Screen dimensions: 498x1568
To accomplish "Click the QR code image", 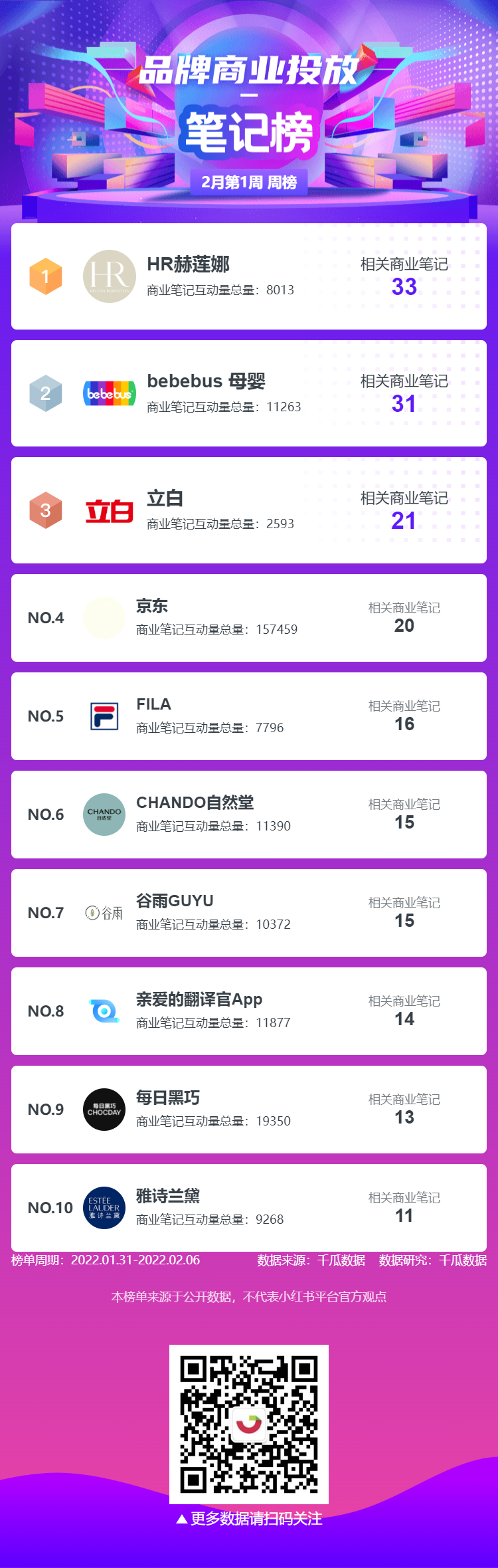I will coord(249,1424).
